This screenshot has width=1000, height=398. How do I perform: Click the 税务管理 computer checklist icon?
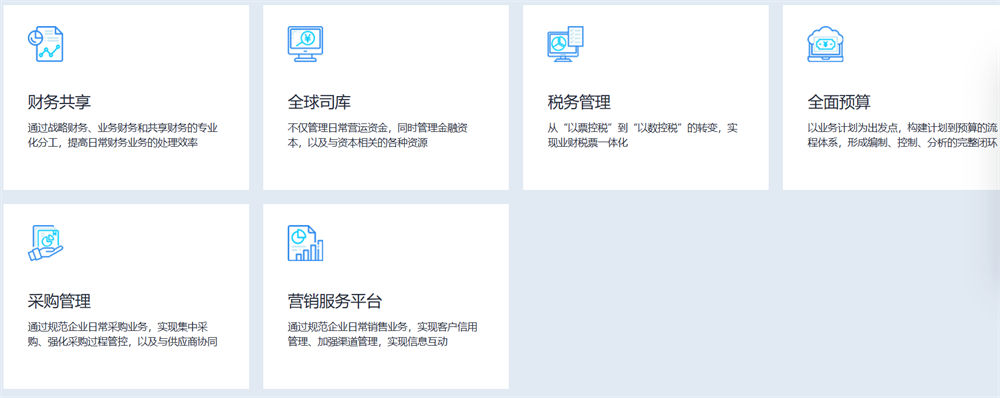pyautogui.click(x=565, y=44)
